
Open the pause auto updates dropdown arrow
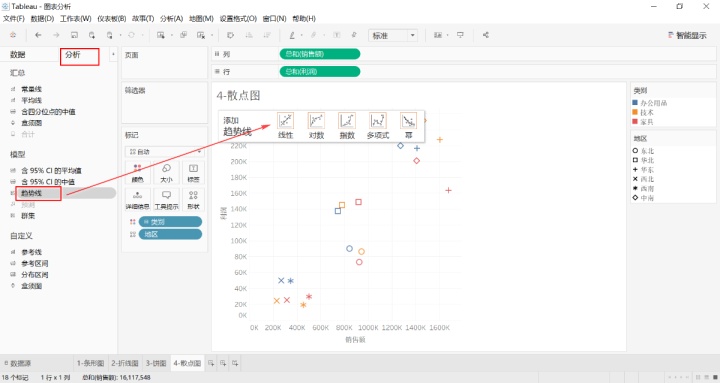click(x=120, y=35)
